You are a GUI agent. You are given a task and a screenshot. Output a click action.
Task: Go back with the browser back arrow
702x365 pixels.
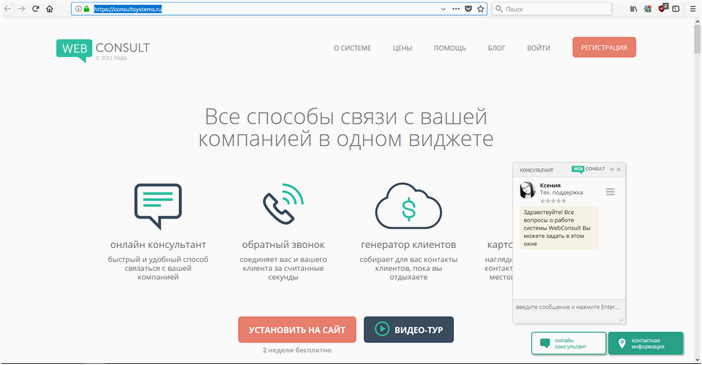click(x=8, y=9)
